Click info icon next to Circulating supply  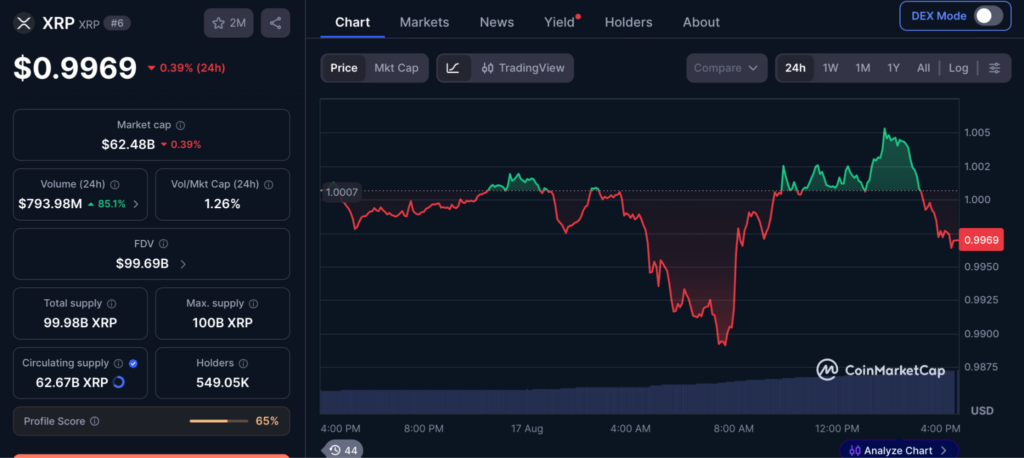118,363
